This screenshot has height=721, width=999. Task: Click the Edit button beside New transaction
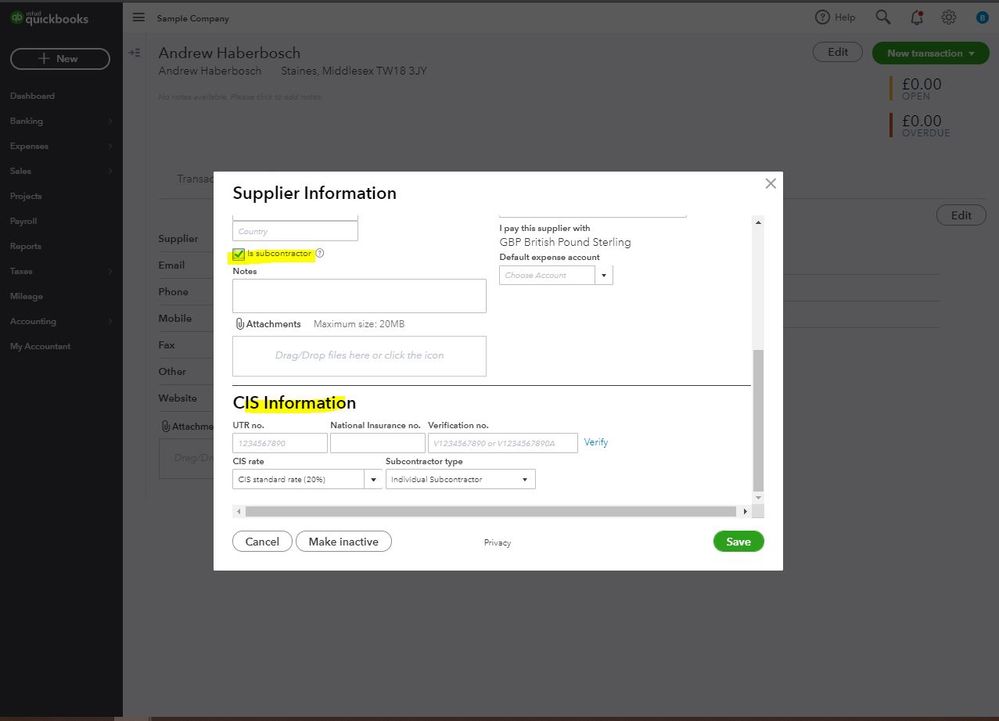click(837, 52)
